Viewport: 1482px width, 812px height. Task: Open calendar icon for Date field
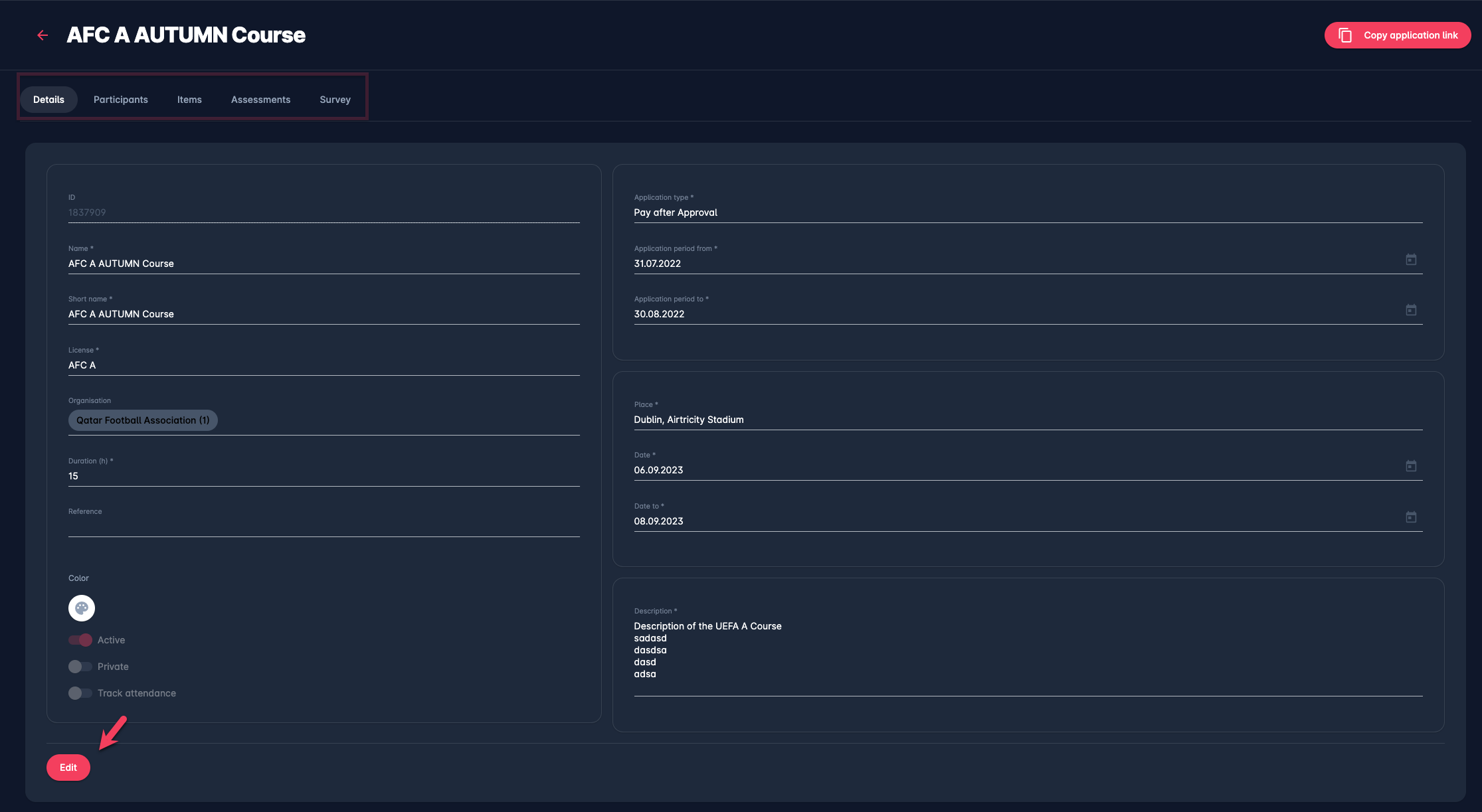1411,466
